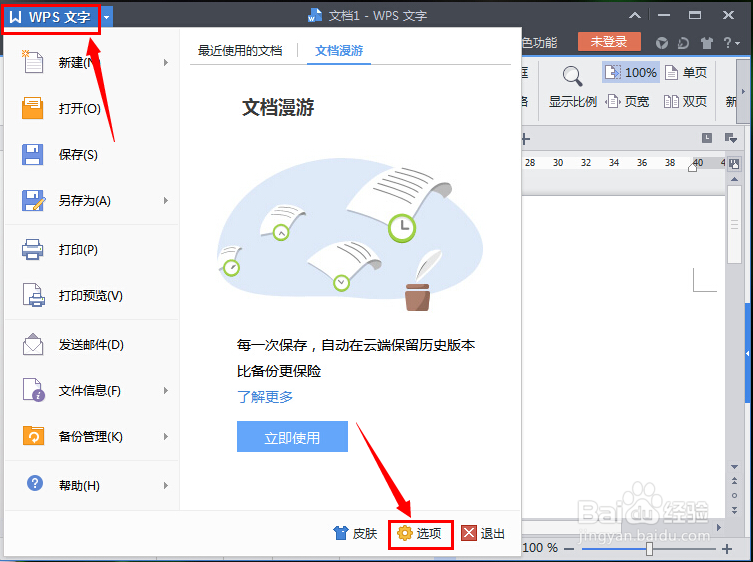Click the vertical scrollbar thumb
753x562 pixels.
pos(734,224)
